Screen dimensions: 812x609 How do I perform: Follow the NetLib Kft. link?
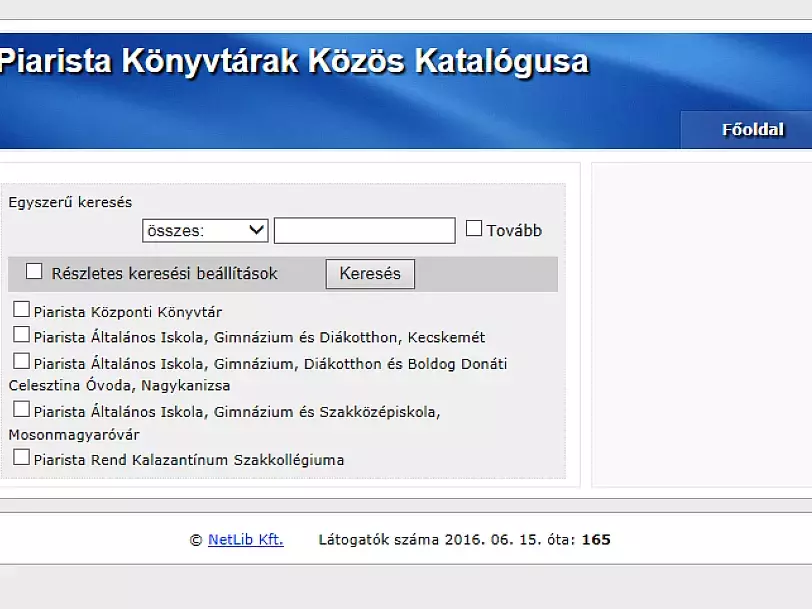pos(245,540)
